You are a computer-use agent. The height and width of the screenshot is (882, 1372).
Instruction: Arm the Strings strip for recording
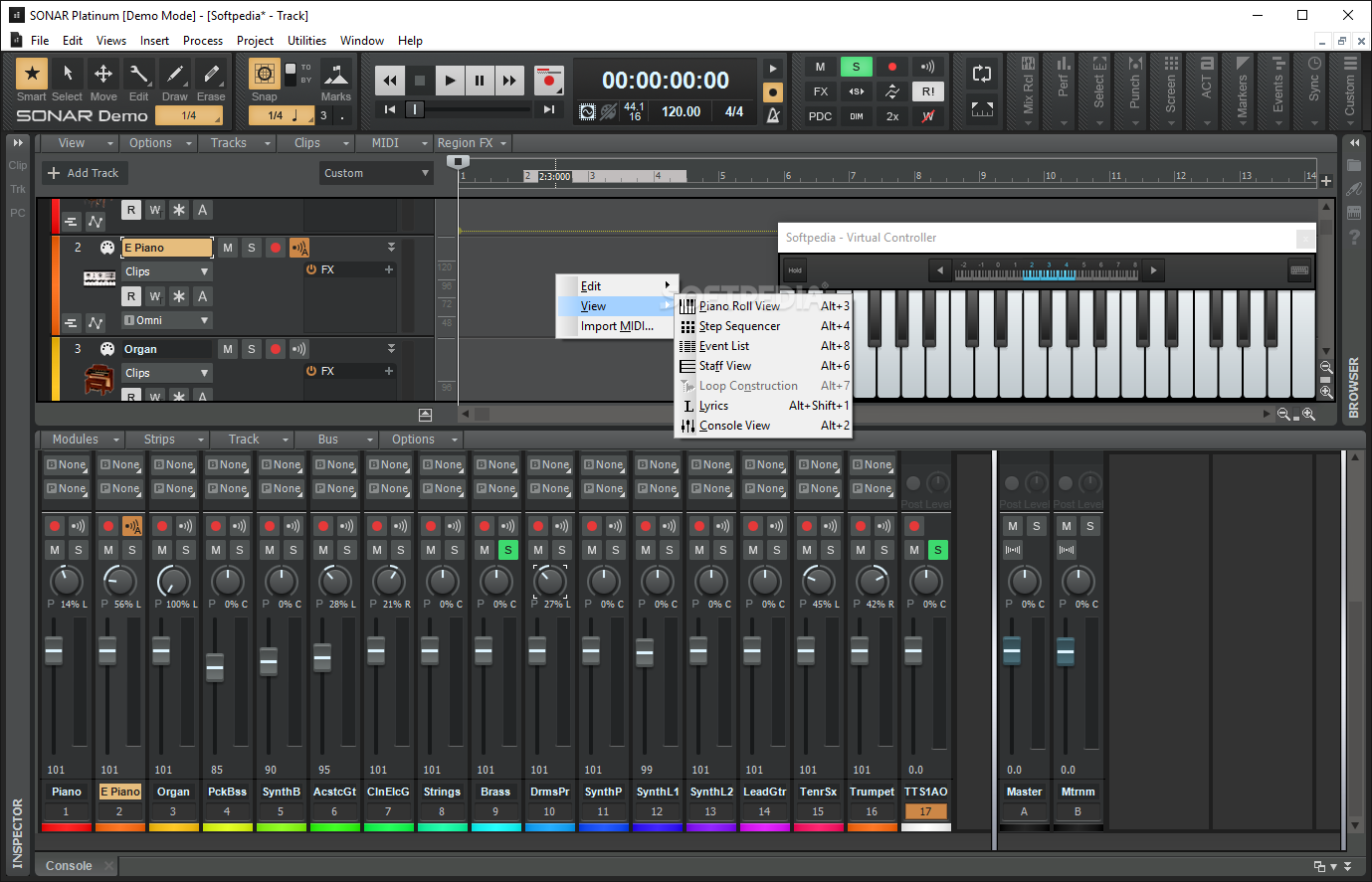(431, 526)
